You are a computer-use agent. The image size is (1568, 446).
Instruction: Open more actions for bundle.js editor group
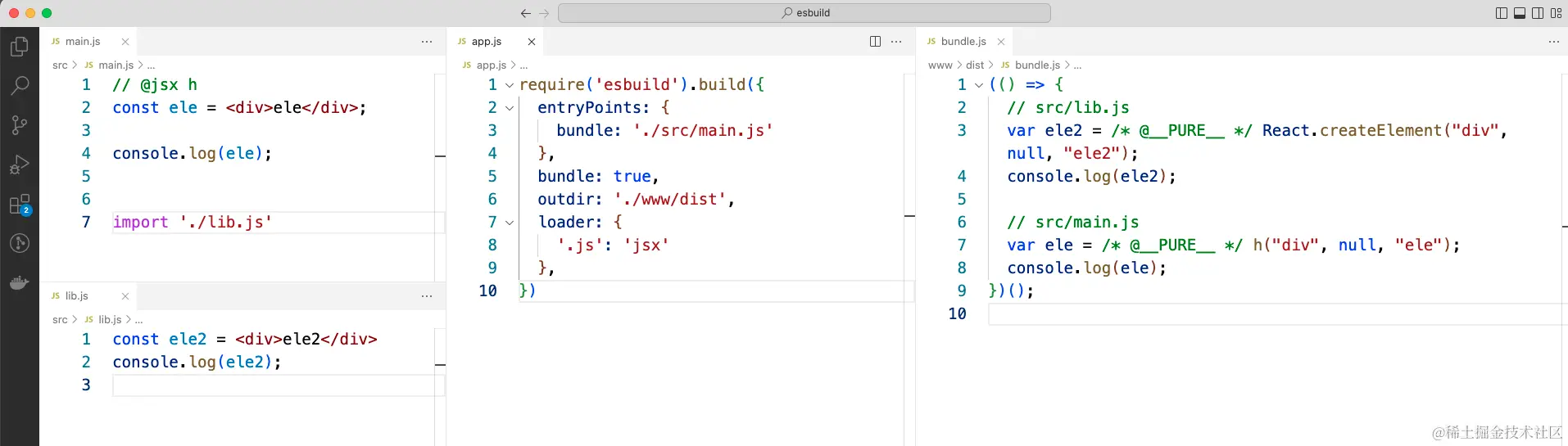tap(1554, 42)
